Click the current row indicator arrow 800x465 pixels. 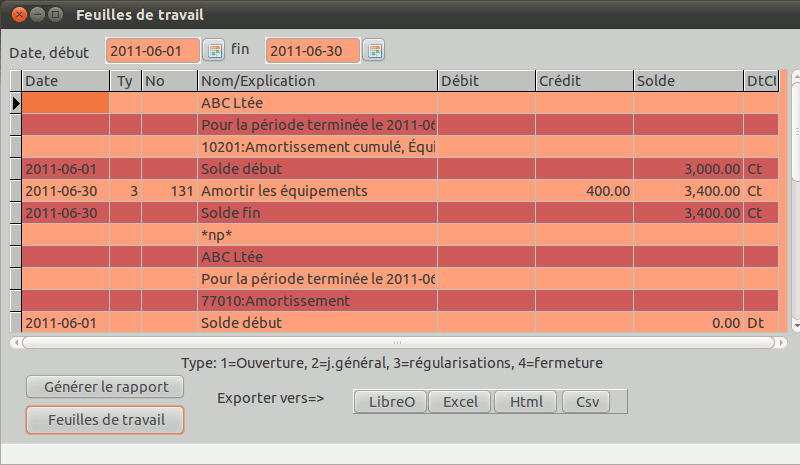(x=15, y=103)
